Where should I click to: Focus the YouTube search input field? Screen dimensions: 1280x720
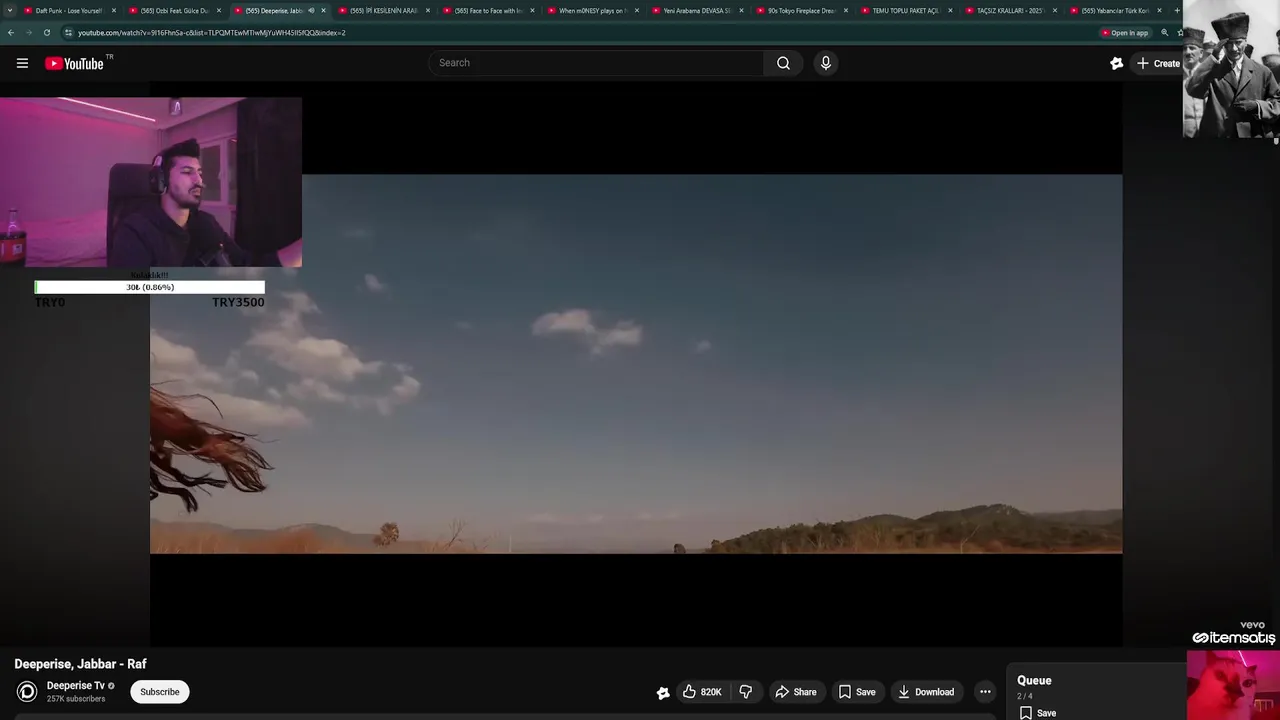pyautogui.click(x=597, y=63)
